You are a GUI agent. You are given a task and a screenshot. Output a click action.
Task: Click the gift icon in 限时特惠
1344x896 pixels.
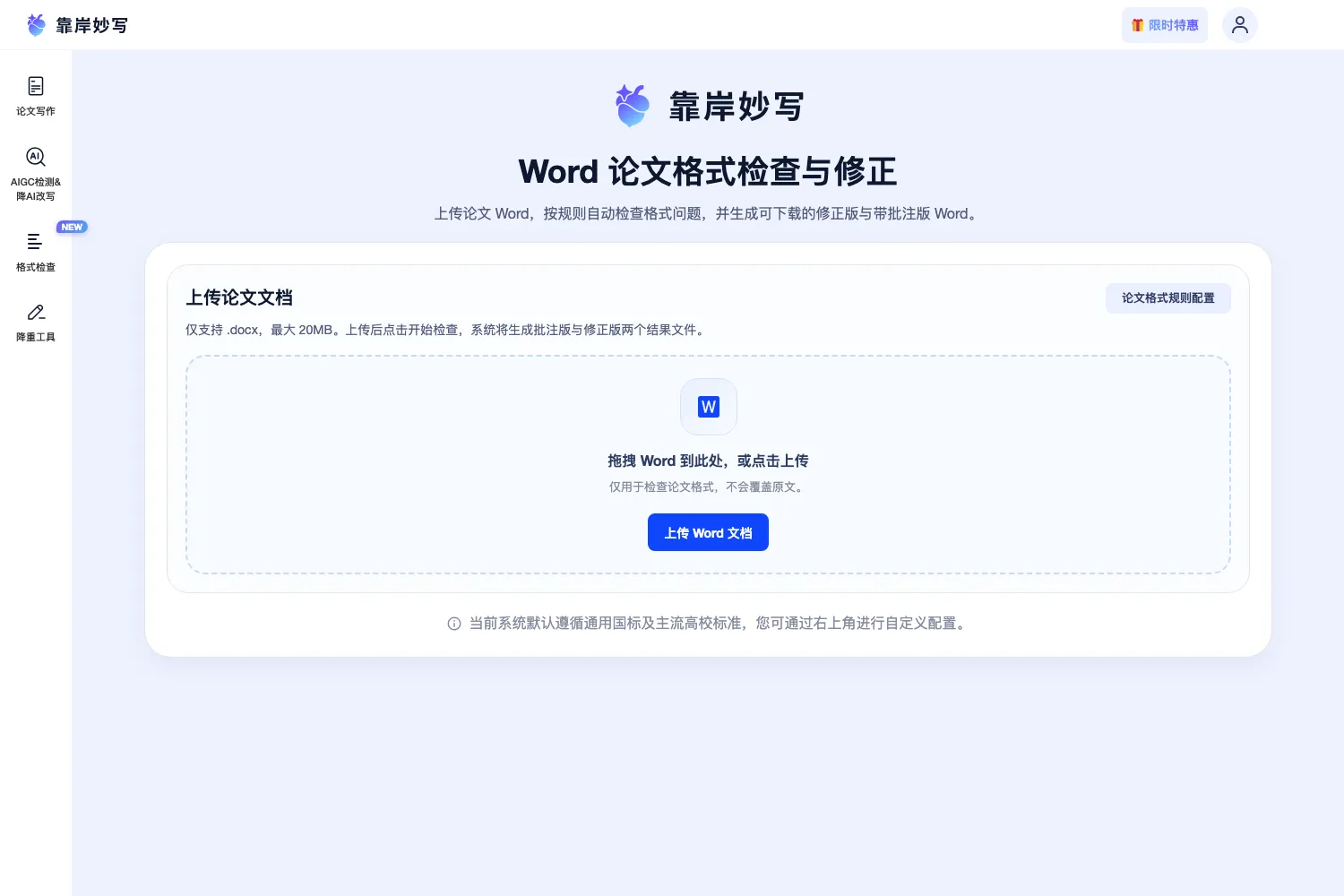[x=1137, y=25]
